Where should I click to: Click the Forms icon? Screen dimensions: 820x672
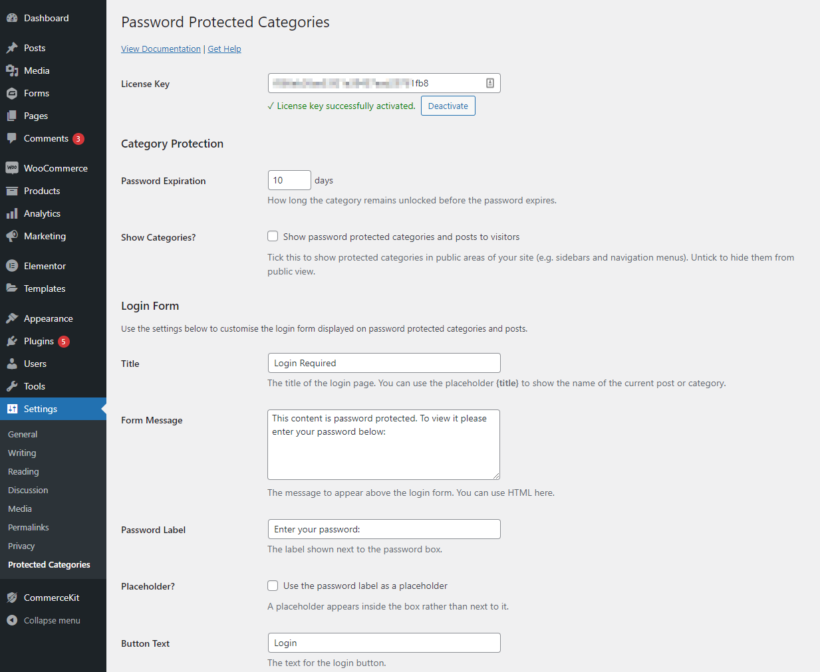[x=12, y=93]
